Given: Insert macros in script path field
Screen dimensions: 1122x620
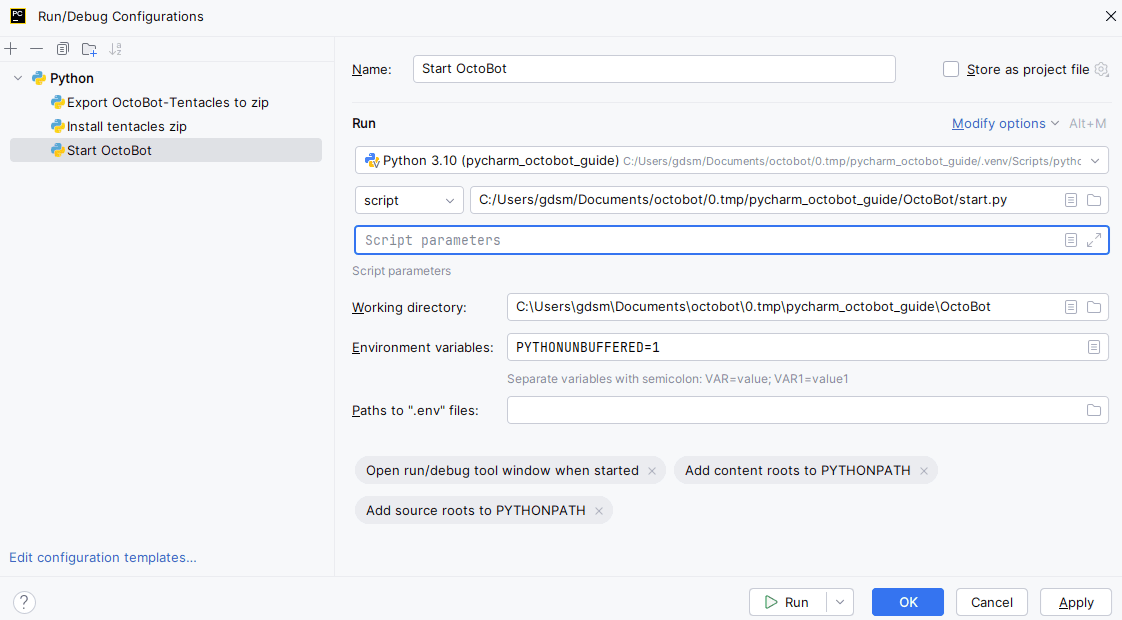Looking at the screenshot, I should (x=1070, y=200).
